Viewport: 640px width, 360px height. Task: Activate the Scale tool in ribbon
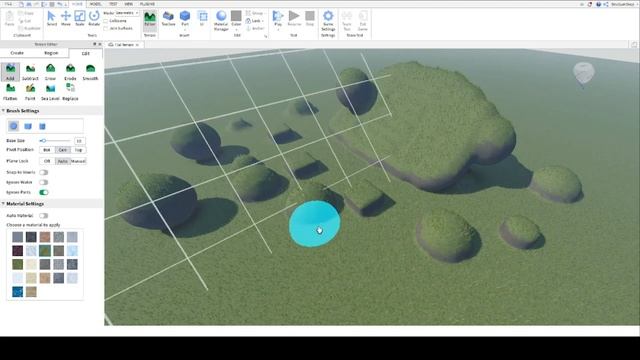pyautogui.click(x=80, y=18)
